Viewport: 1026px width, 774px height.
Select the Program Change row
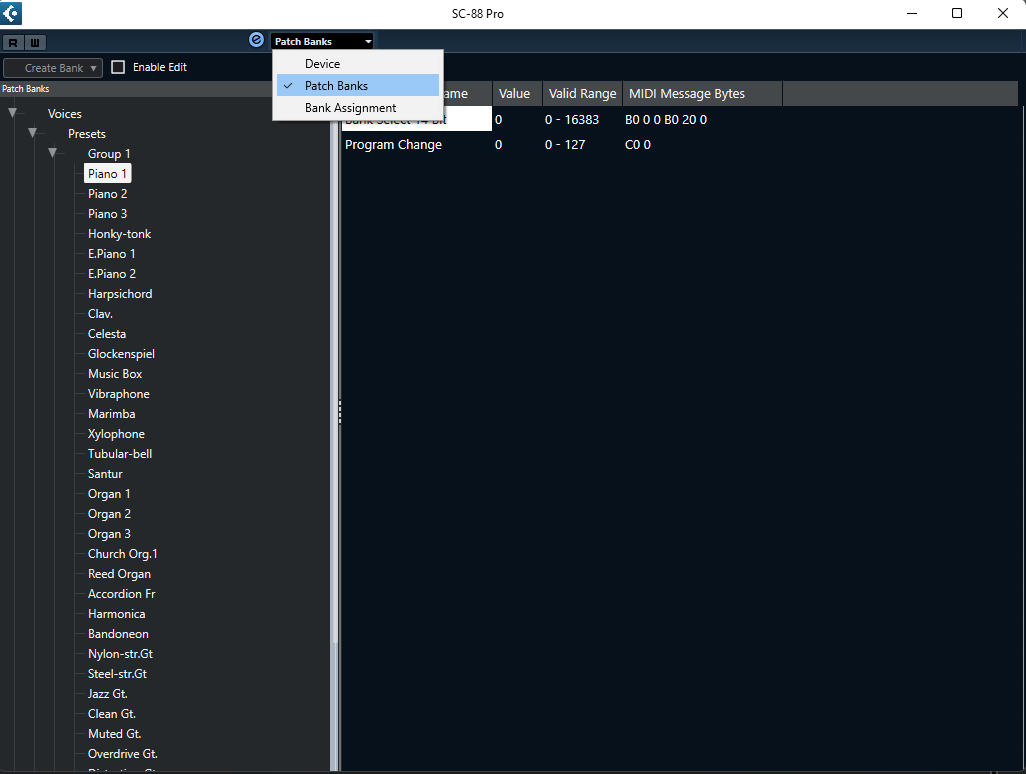[393, 145]
